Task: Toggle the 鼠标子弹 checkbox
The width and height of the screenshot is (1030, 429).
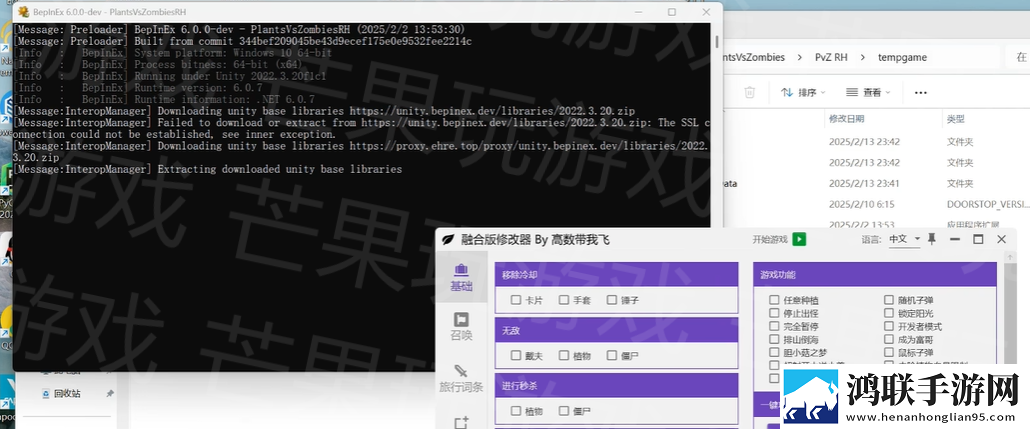Action: tap(888, 353)
